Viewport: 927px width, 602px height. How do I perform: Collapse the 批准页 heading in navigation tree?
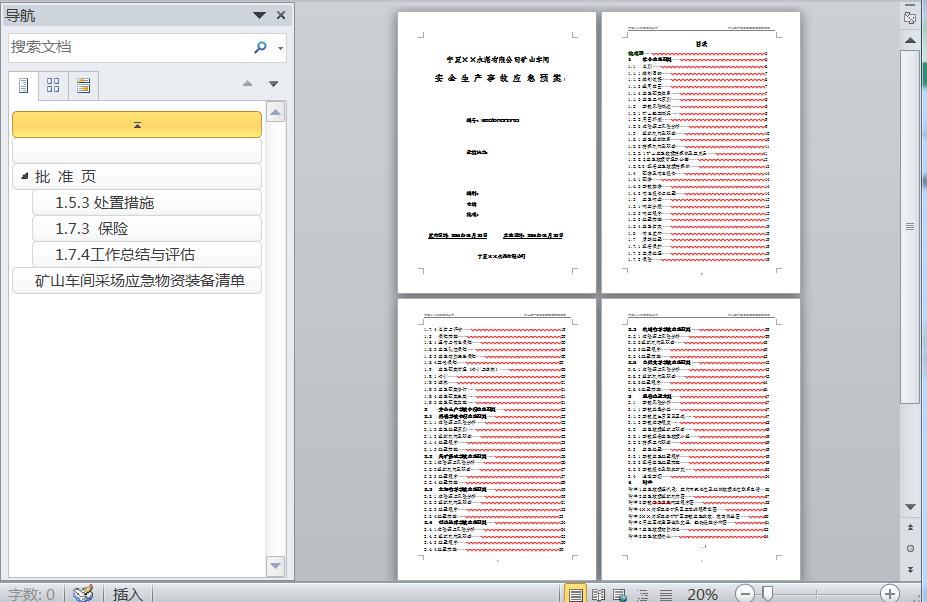25,176
